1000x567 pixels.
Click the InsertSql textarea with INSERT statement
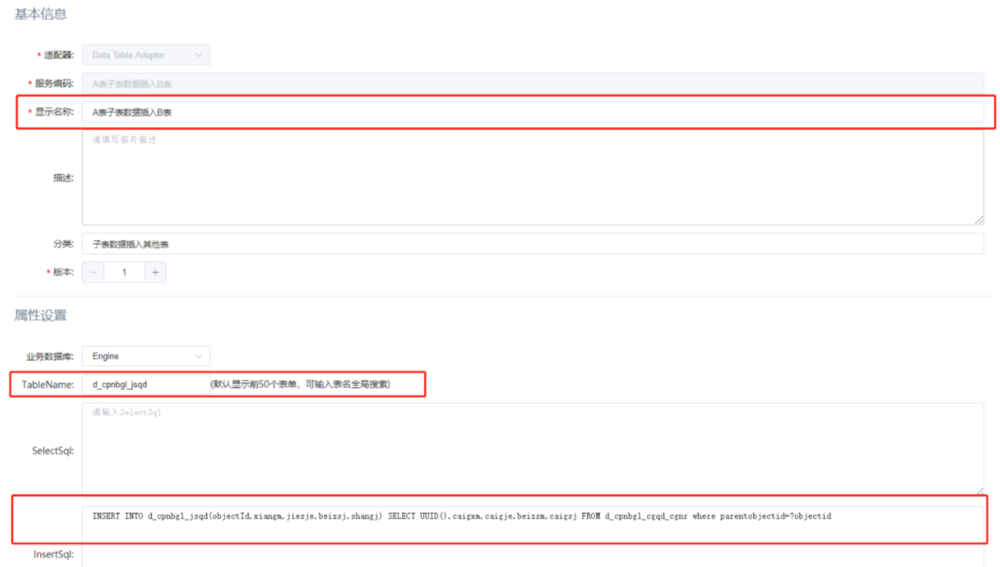[532, 530]
